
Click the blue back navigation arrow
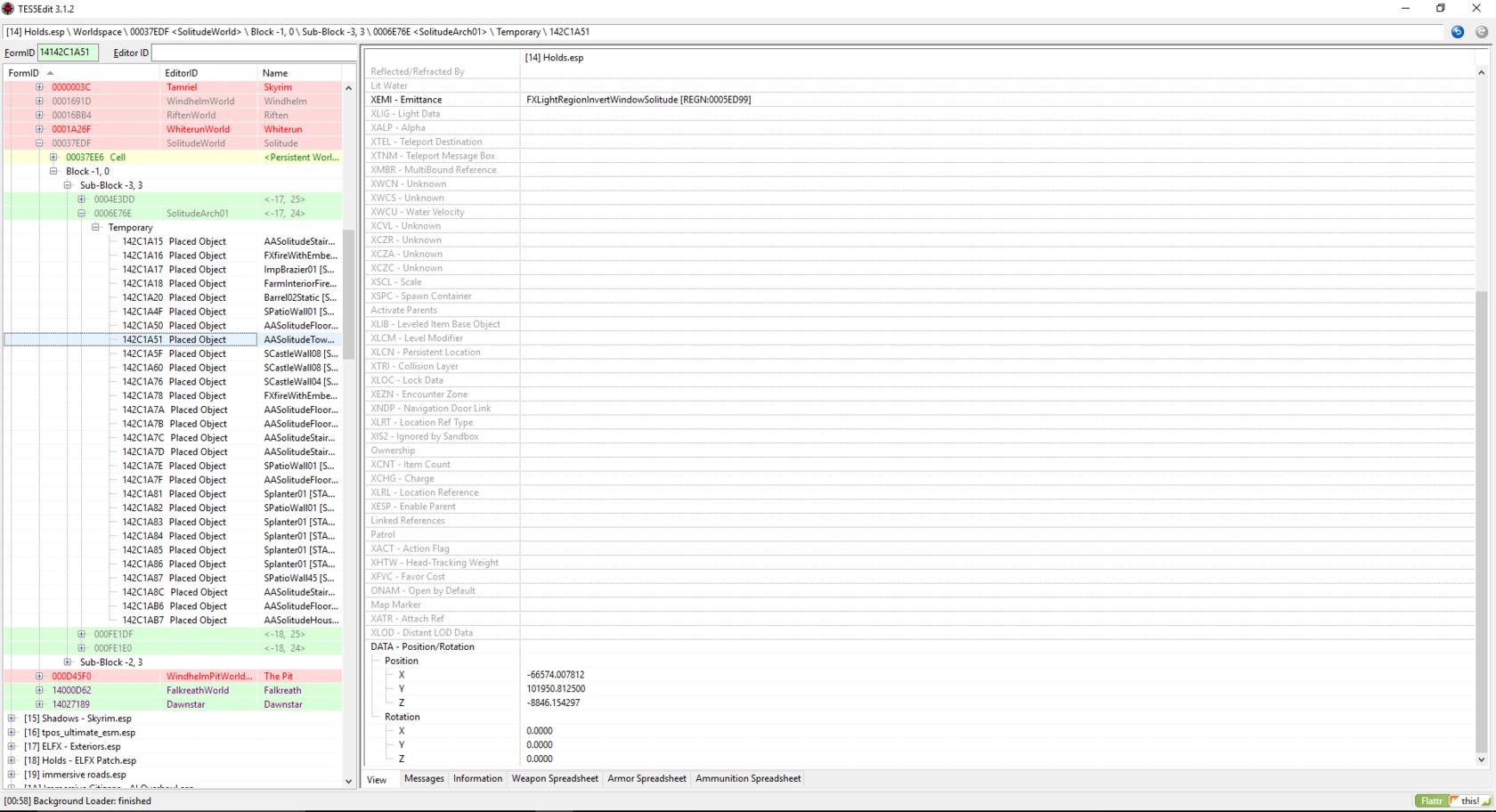(x=1458, y=32)
